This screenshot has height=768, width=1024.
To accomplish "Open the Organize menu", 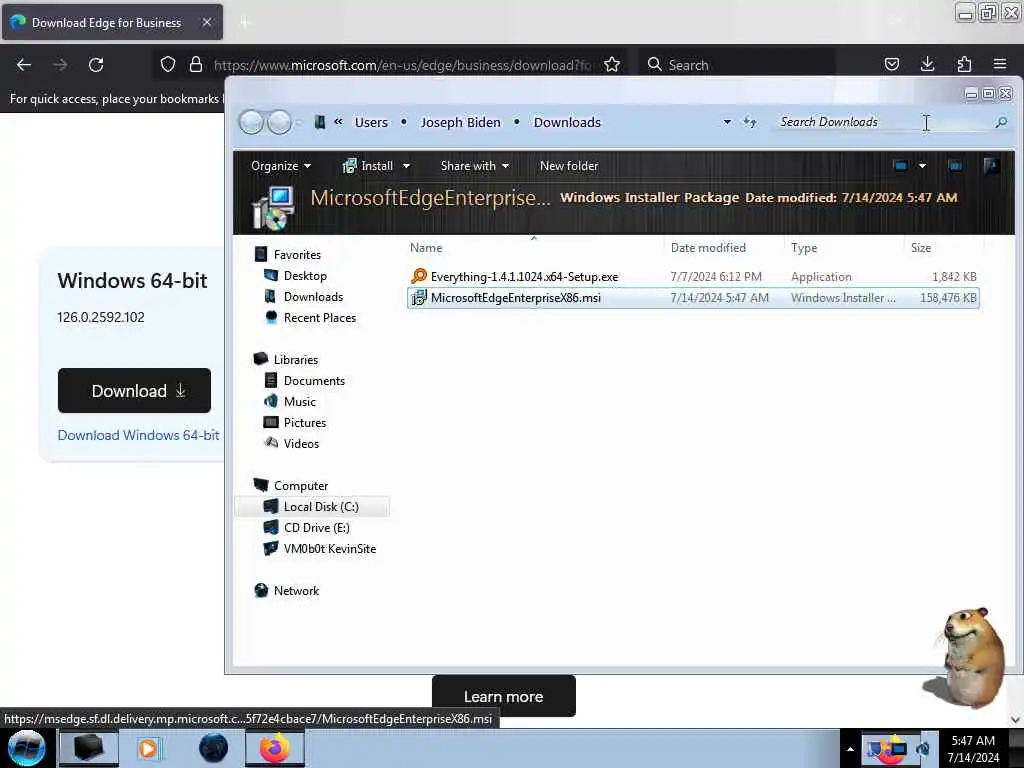I will click(x=281, y=166).
